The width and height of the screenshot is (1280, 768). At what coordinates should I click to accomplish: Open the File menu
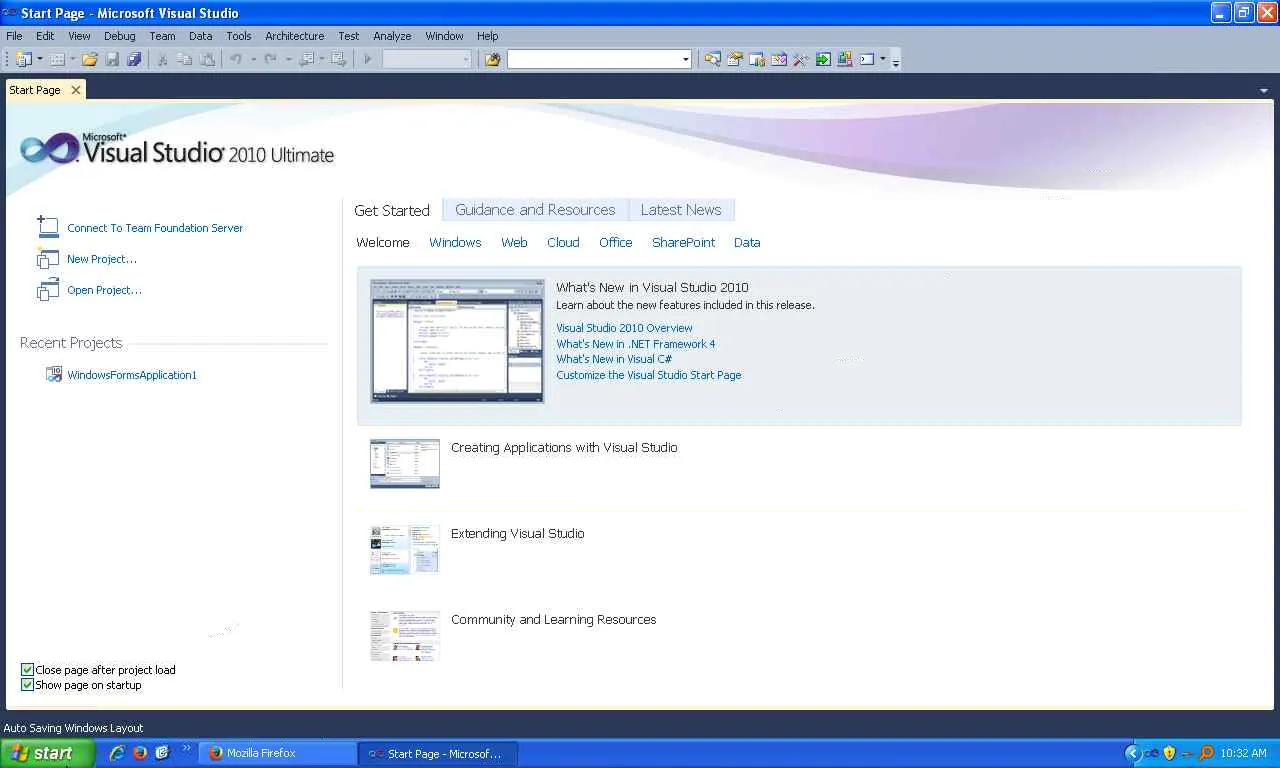coord(14,36)
